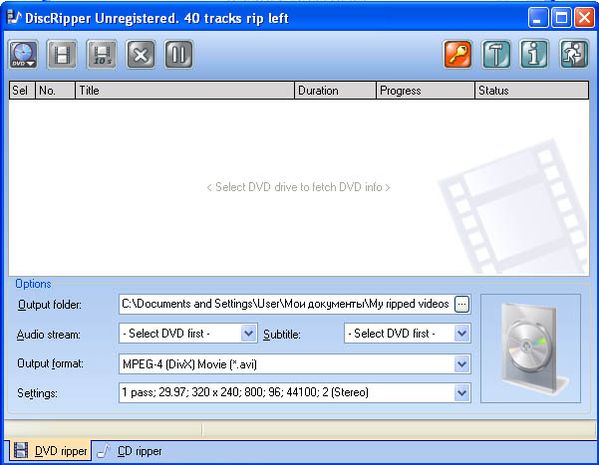Expand the Audio stream dropdown
This screenshot has height=465, width=599.
pyautogui.click(x=248, y=334)
